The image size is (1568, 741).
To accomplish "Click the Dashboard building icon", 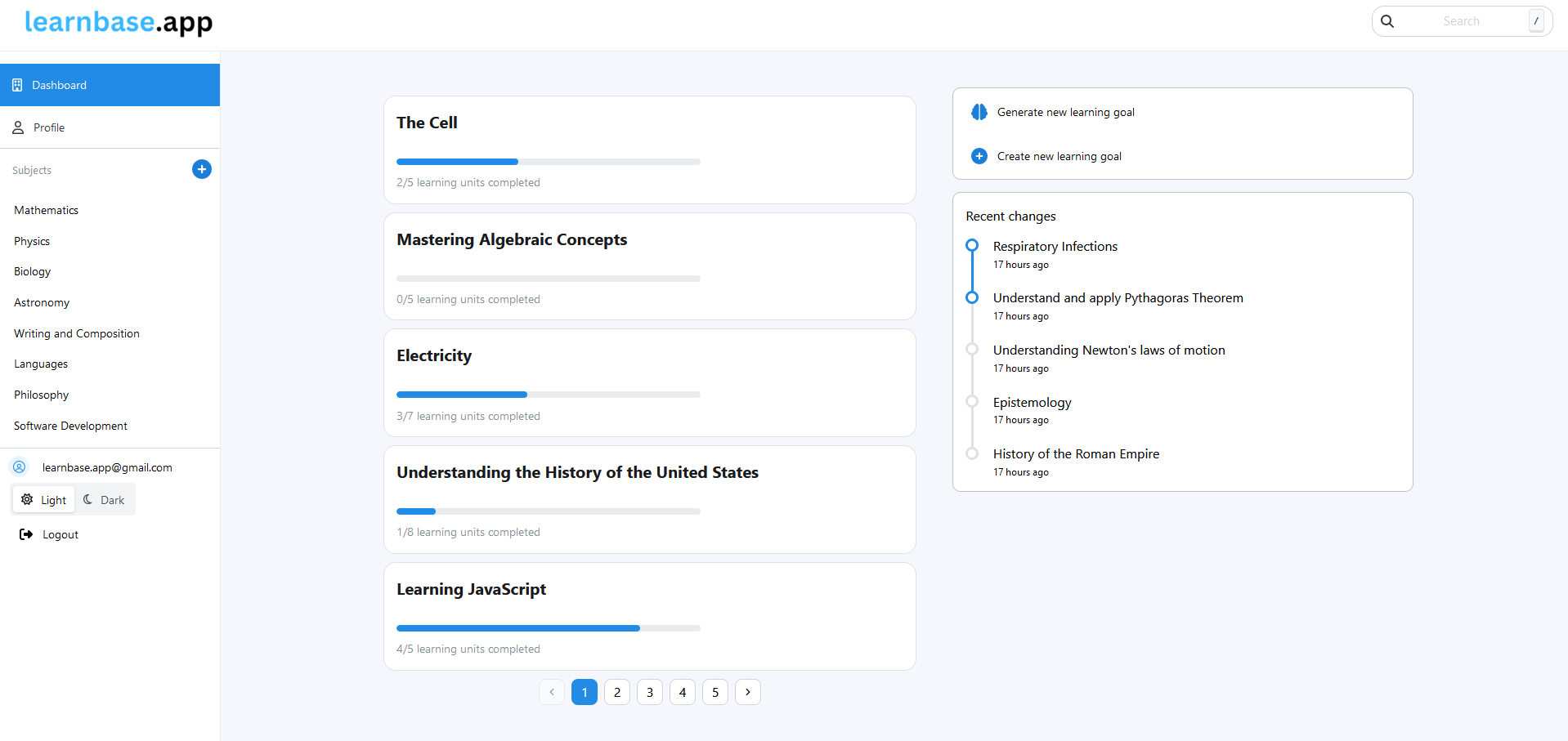I will 17,85.
